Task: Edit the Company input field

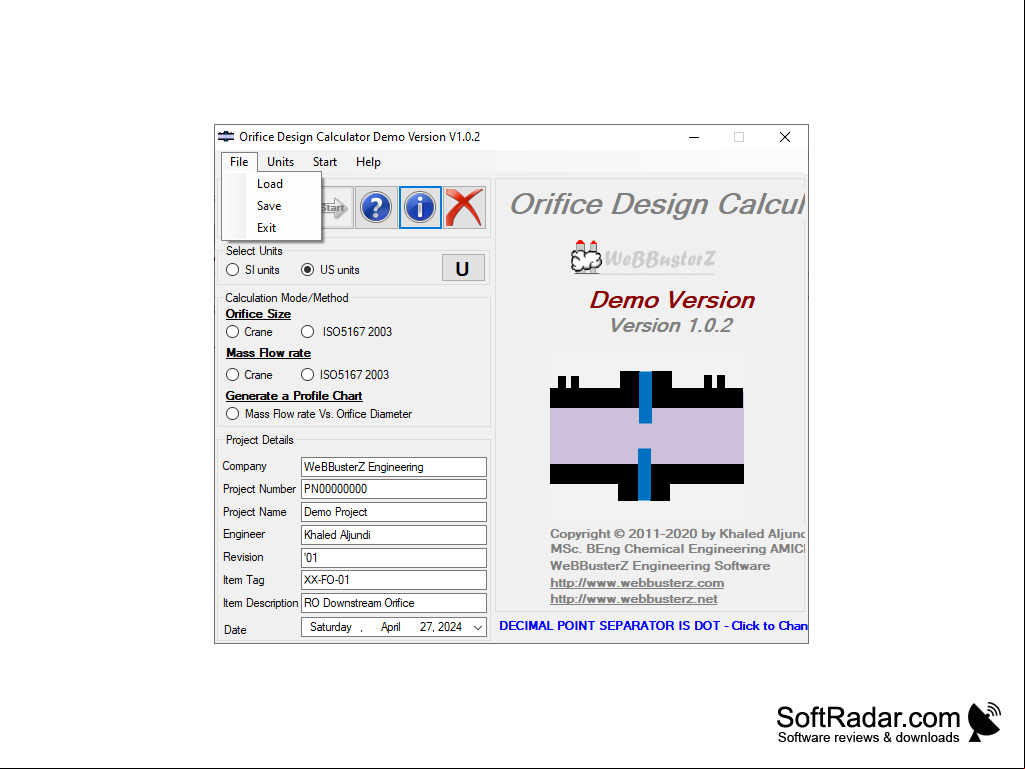Action: point(394,467)
